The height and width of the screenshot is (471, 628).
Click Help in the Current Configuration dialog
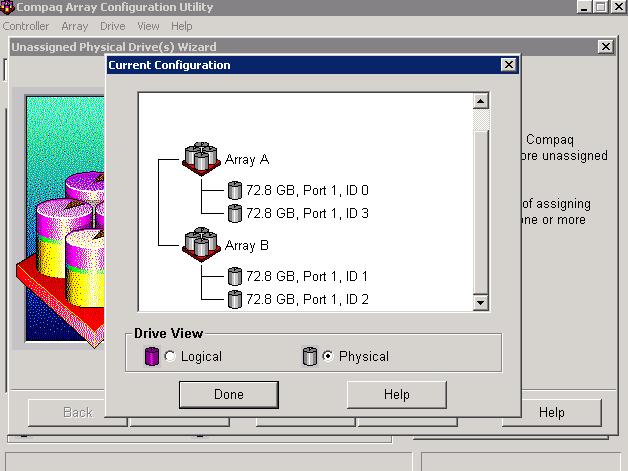(397, 395)
